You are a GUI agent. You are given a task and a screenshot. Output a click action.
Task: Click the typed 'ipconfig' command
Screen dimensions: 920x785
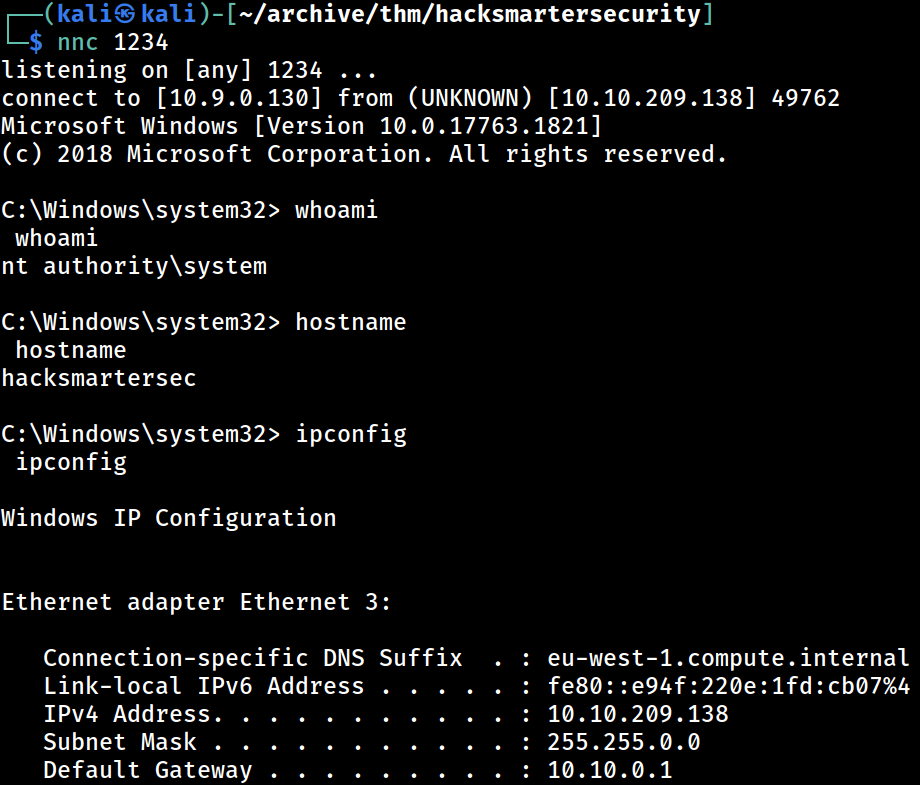[x=351, y=435]
